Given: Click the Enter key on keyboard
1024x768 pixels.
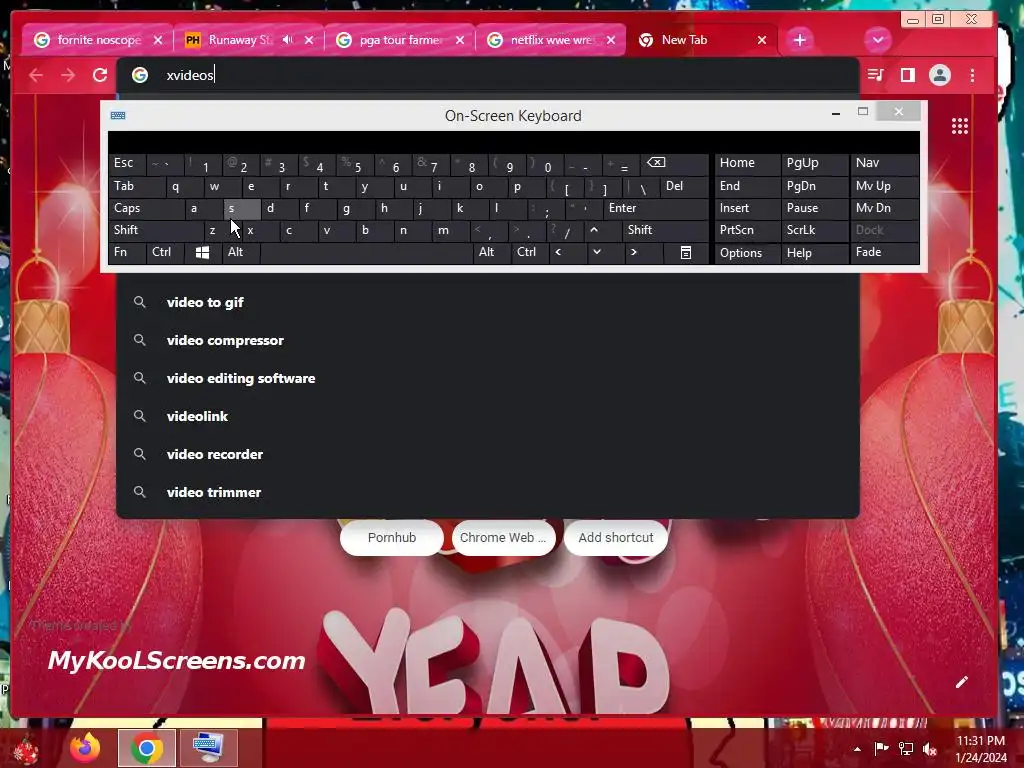Looking at the screenshot, I should [656, 208].
